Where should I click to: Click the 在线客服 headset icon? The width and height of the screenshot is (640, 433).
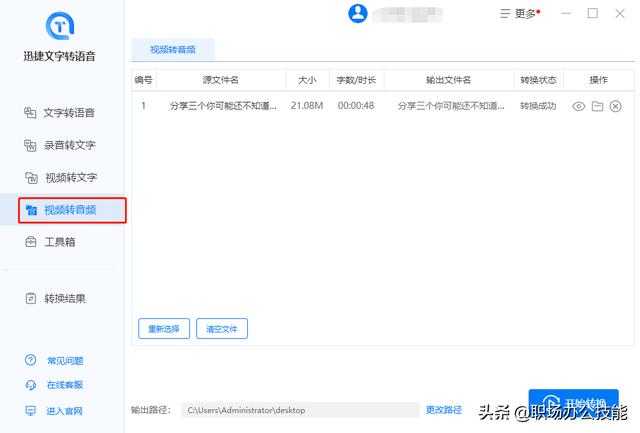(31, 385)
